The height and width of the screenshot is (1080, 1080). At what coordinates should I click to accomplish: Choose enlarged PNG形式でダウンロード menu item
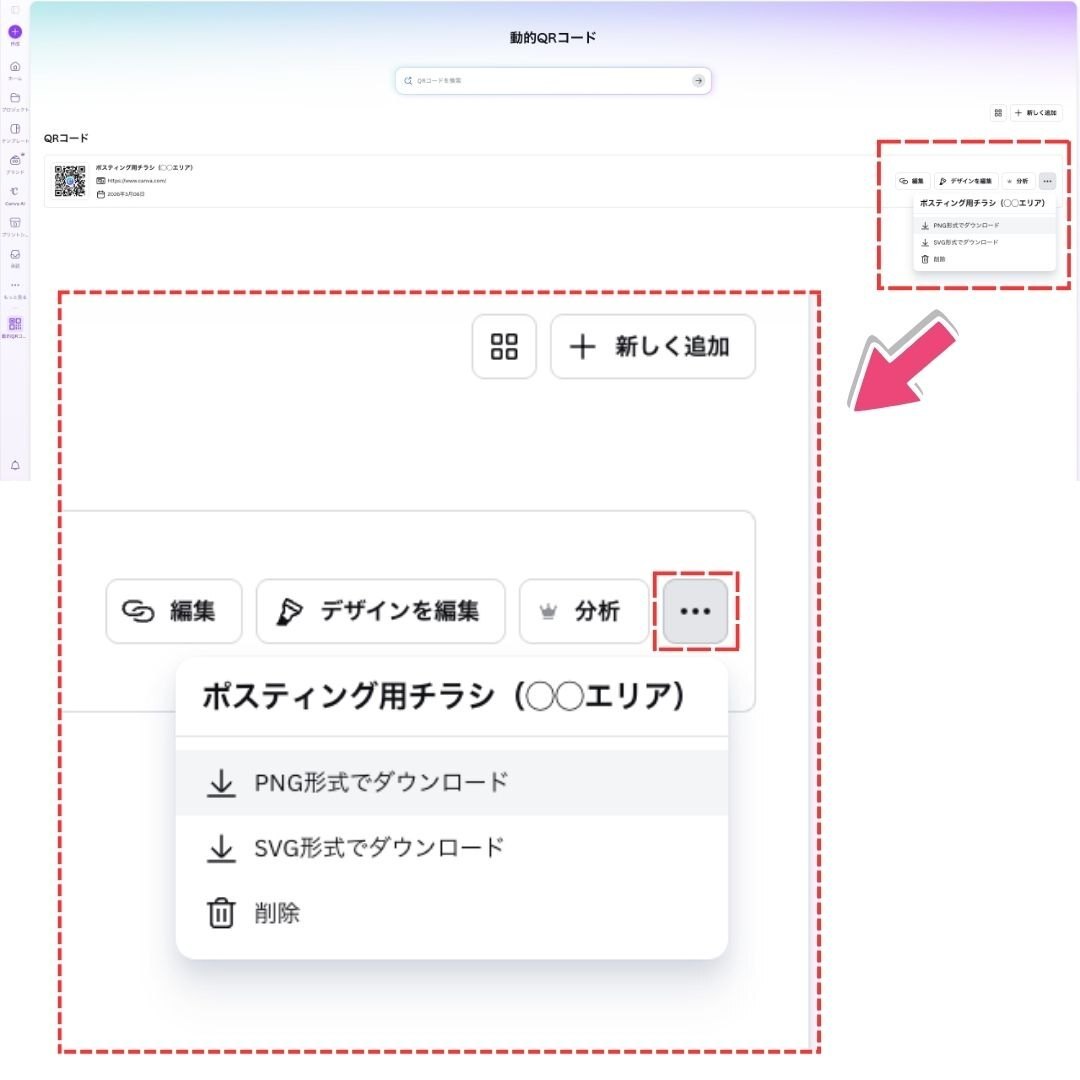click(x=452, y=782)
